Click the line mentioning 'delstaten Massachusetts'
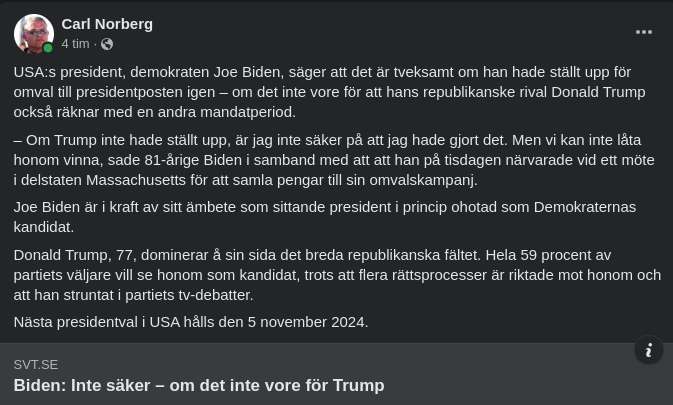This screenshot has width=673, height=405. coord(245,180)
